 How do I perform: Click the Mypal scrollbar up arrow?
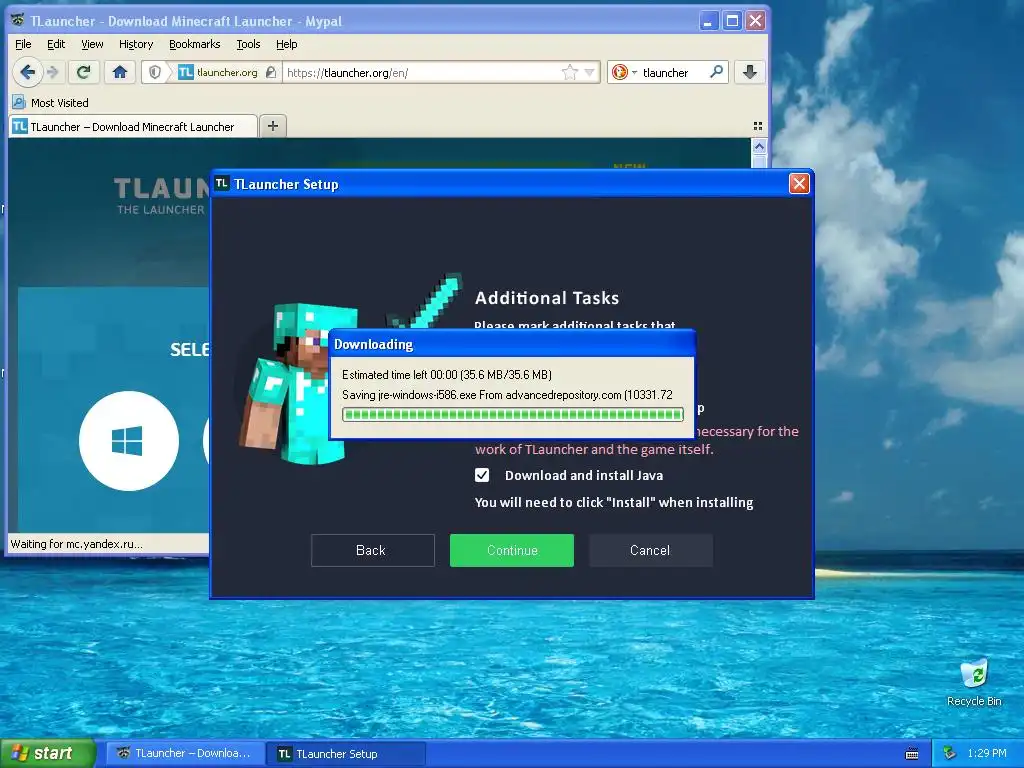click(759, 146)
